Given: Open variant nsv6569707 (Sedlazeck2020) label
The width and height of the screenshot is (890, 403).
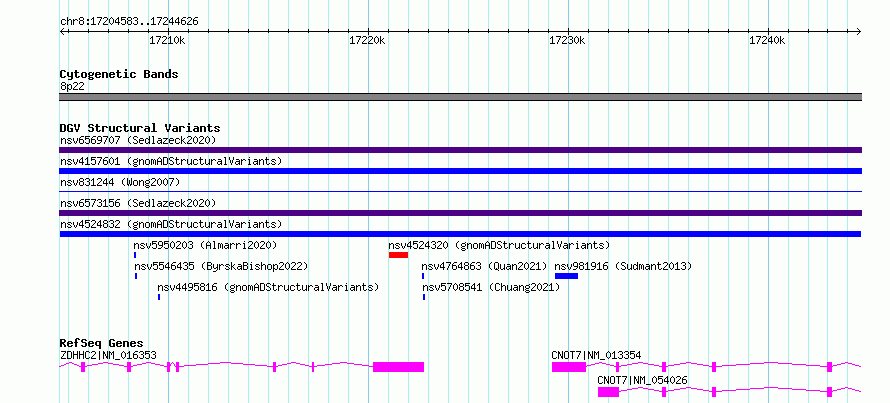Looking at the screenshot, I should [x=138, y=140].
